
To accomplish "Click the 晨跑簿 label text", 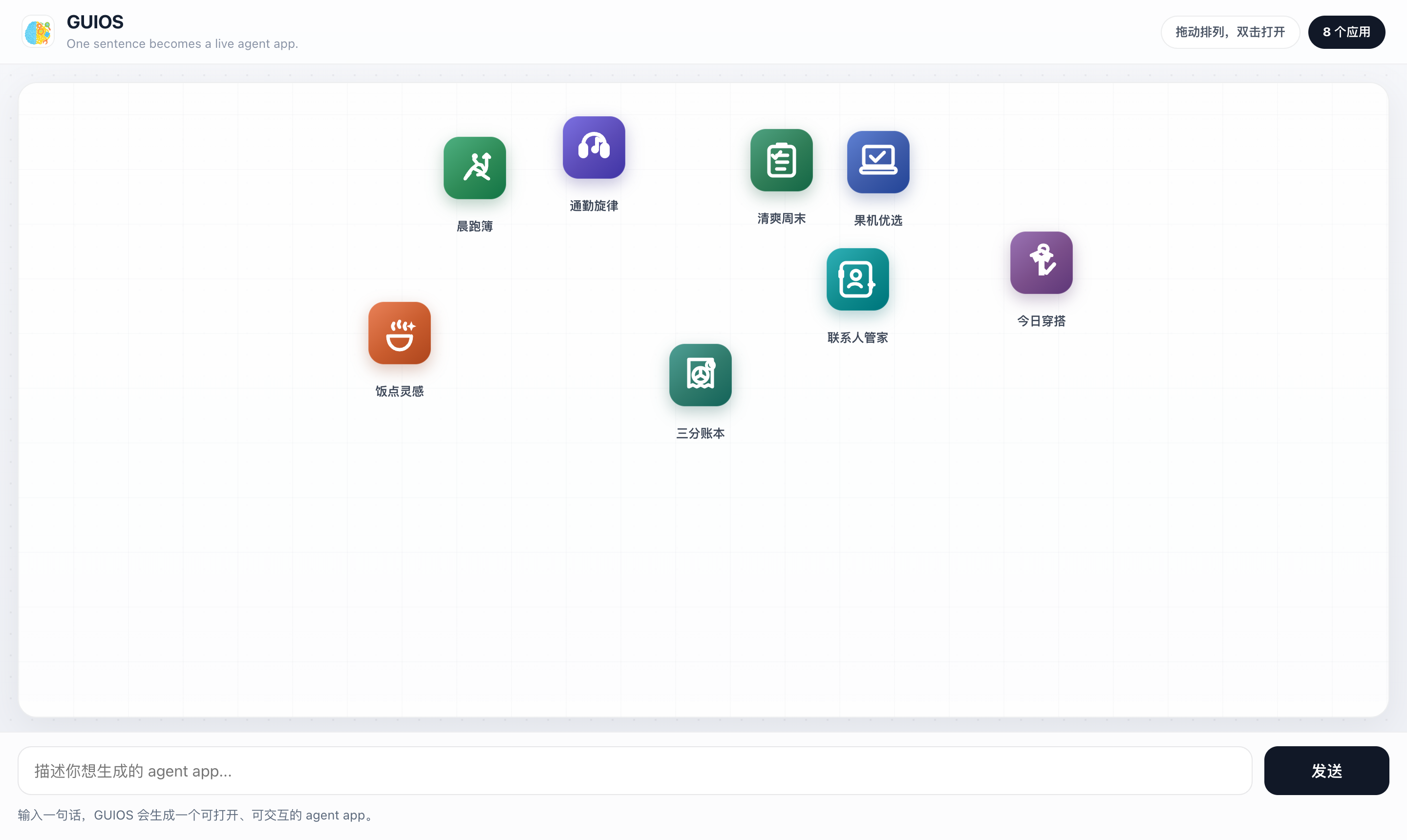I will pyautogui.click(x=474, y=227).
